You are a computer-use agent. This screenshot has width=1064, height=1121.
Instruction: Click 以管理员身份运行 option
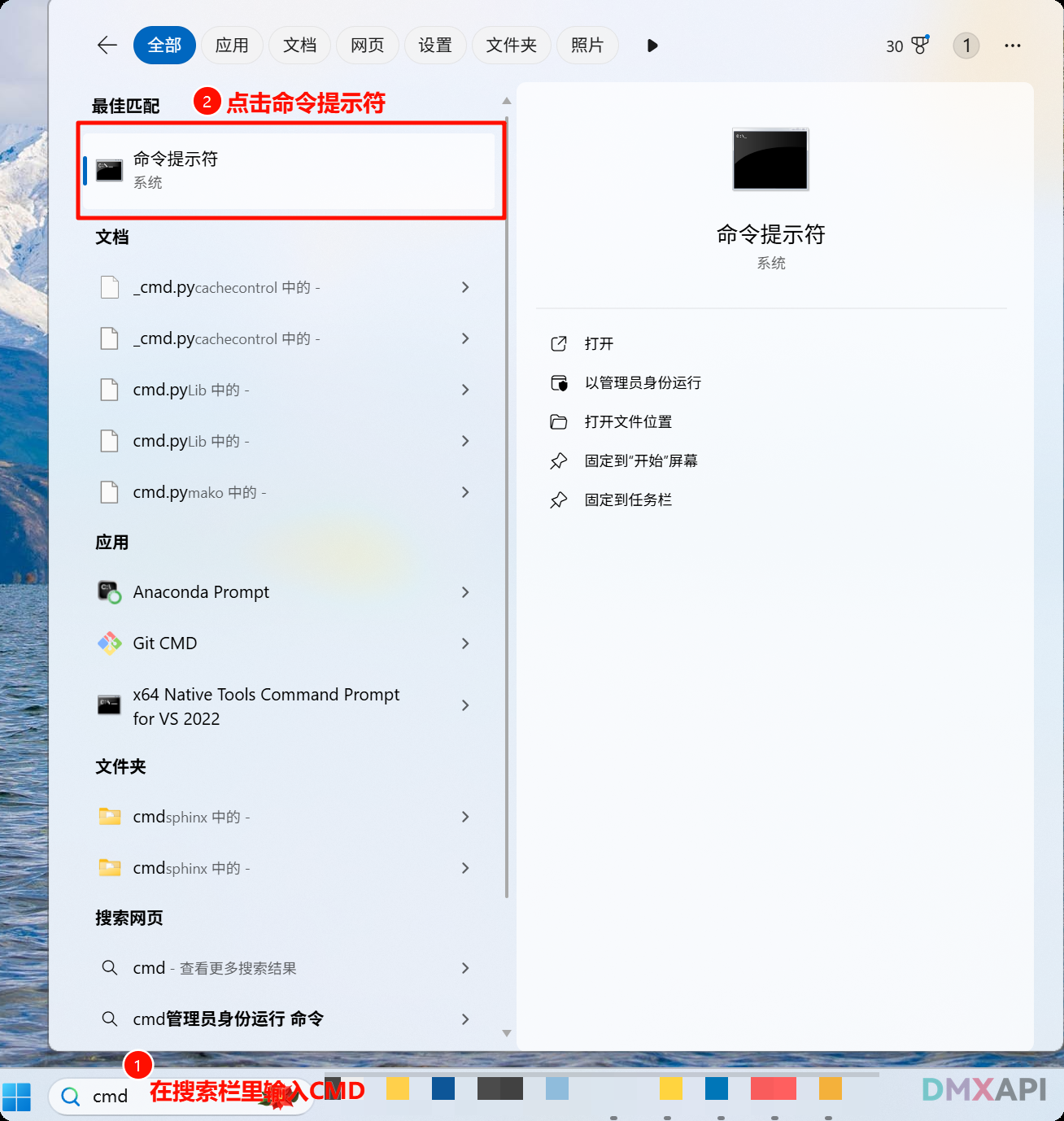click(642, 383)
